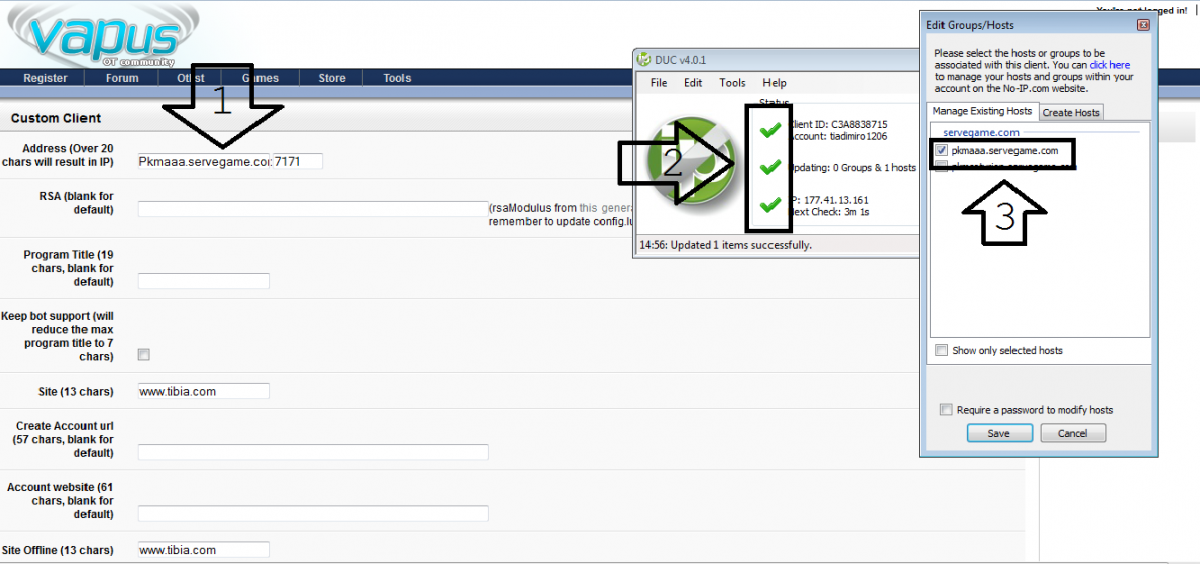The width and height of the screenshot is (1200, 564).
Task: Open Tools in the Vapus navigation bar
Action: pos(397,78)
